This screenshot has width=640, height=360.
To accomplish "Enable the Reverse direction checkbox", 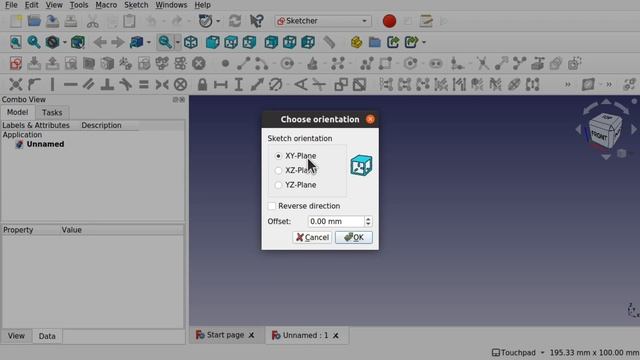I will pyautogui.click(x=271, y=206).
